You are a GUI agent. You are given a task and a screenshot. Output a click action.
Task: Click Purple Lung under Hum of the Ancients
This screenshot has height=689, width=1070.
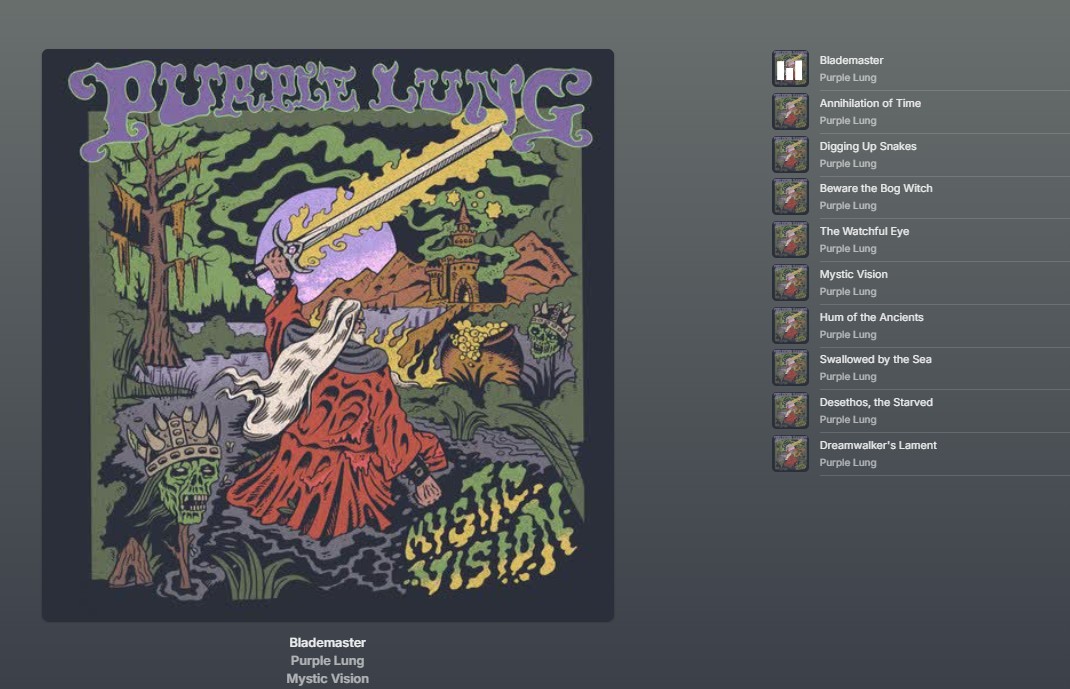click(x=848, y=335)
